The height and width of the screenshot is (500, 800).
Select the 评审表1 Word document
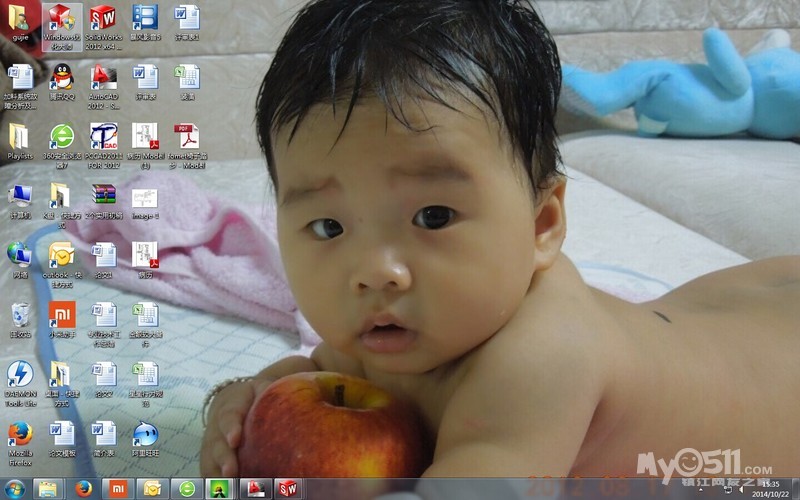(x=187, y=23)
